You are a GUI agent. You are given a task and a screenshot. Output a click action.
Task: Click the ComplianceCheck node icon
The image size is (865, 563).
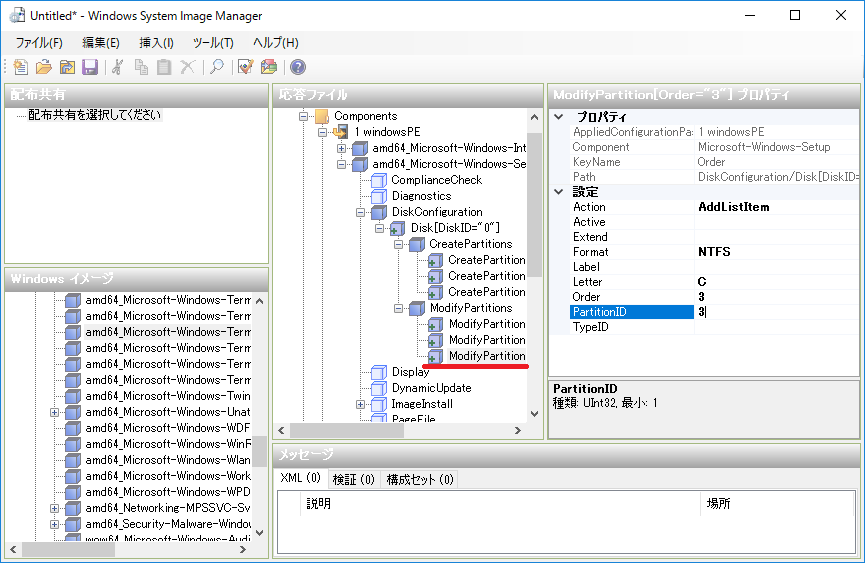pos(378,180)
